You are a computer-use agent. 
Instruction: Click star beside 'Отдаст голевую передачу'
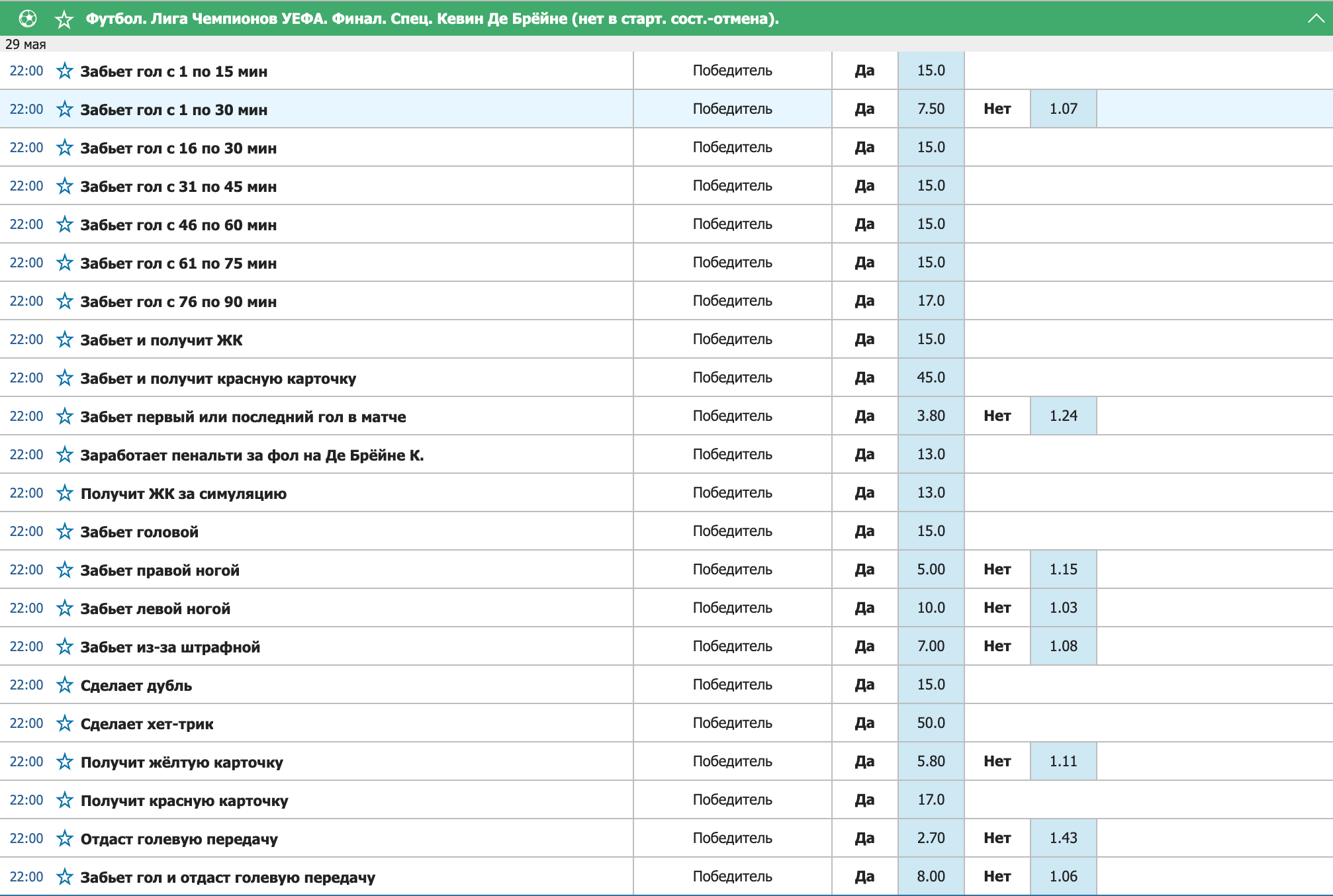[64, 838]
